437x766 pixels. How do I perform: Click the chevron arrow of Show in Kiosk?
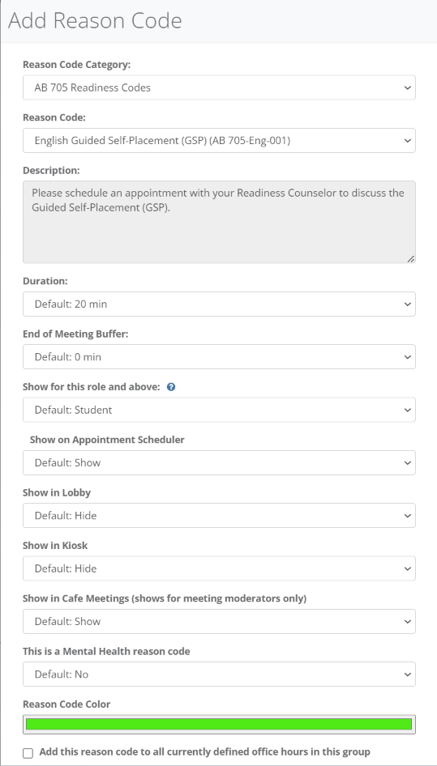[407, 569]
